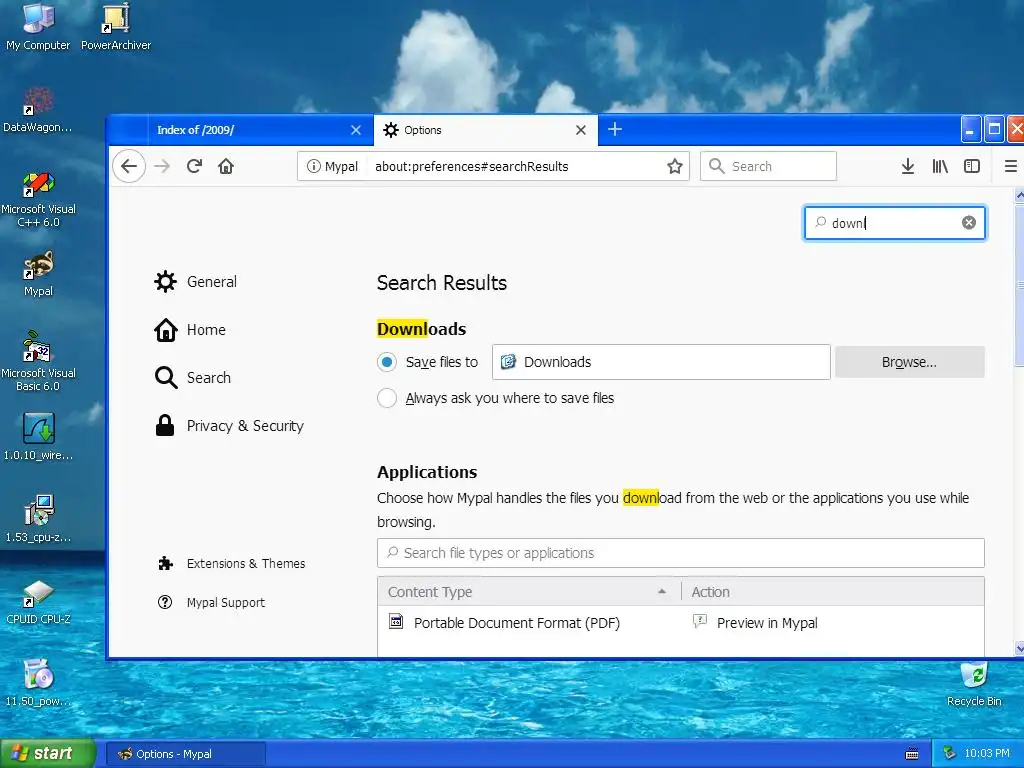The image size is (1024, 768).
Task: Focus the preferences search box containing 'down'
Action: [894, 223]
